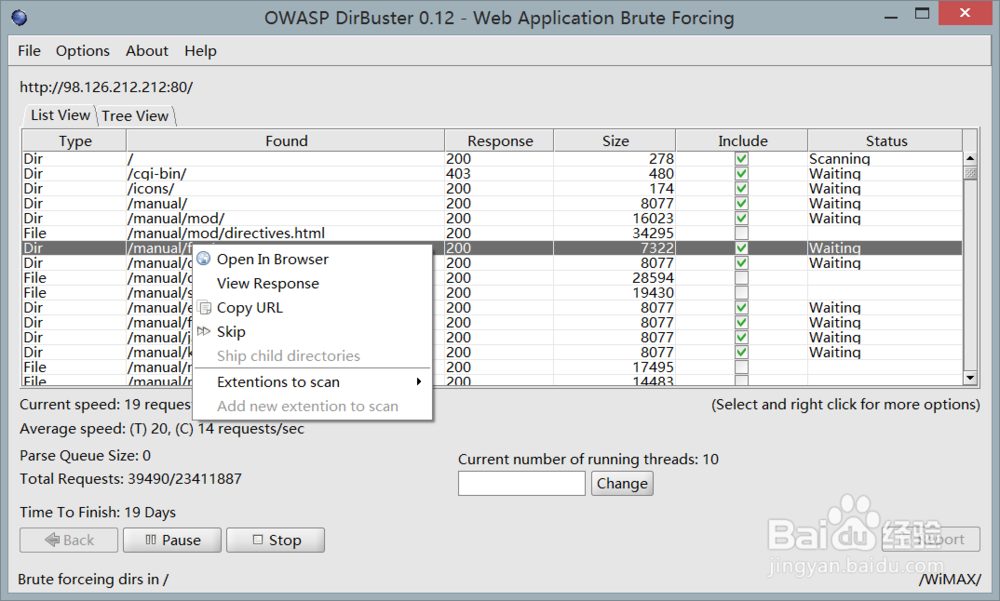1000x601 pixels.
Task: Check Include for directives.html row
Action: tap(741, 233)
